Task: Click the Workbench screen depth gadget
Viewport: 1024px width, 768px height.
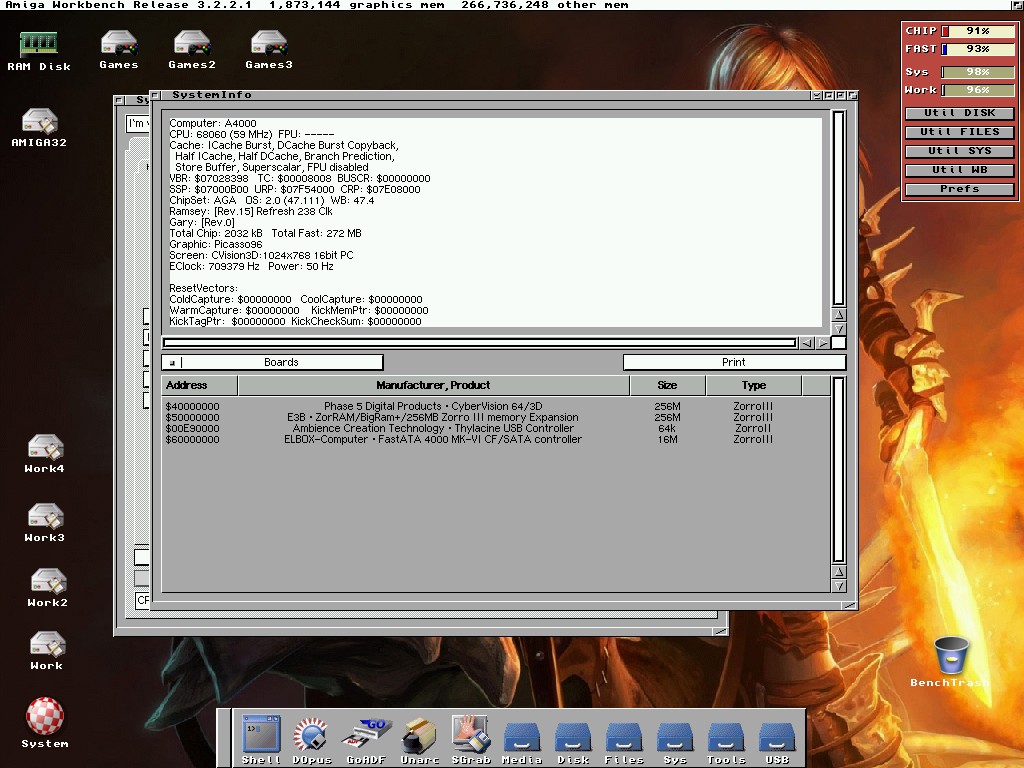Action: pyautogui.click(x=1017, y=5)
